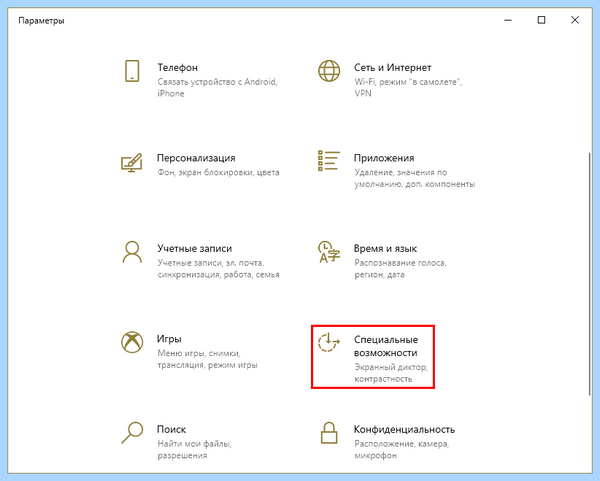The image size is (600, 481).
Task: Click the clock-and-letter icon for Время и язык
Action: click(x=329, y=252)
